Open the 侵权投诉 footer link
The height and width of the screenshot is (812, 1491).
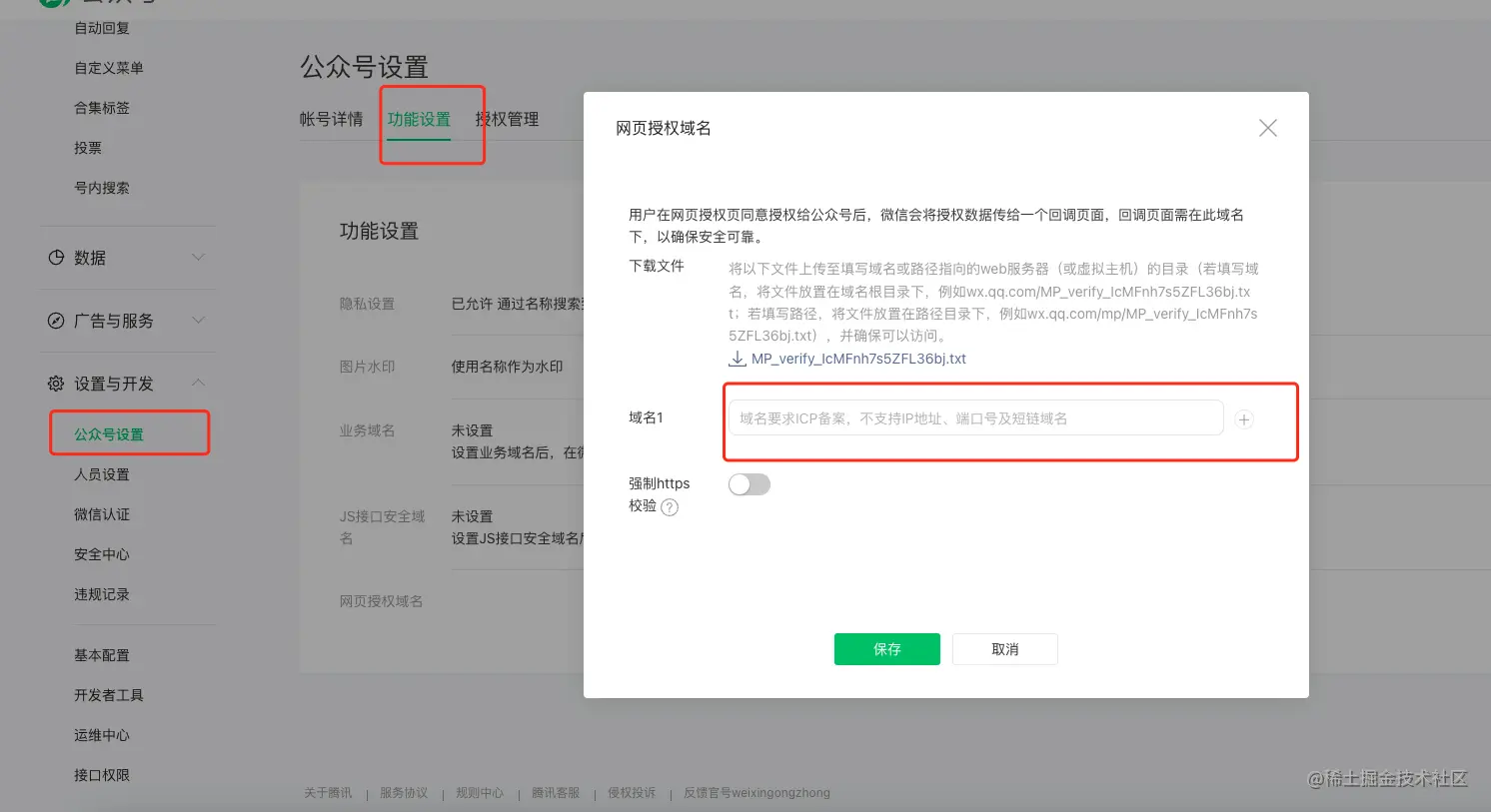tap(632, 793)
